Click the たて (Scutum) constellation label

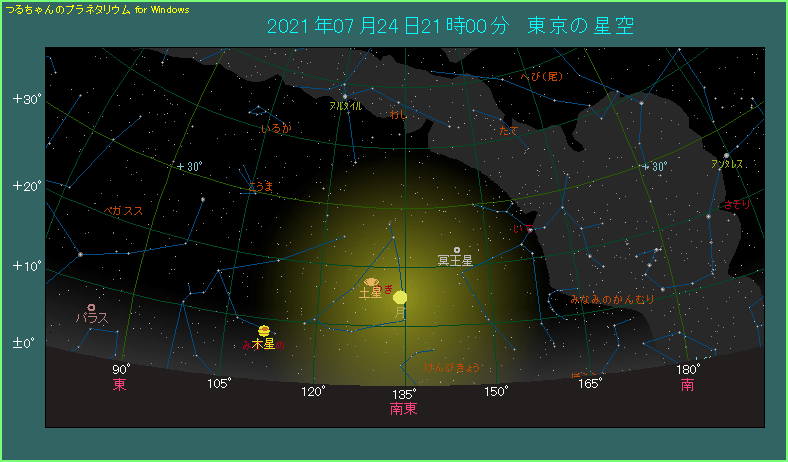pyautogui.click(x=508, y=131)
